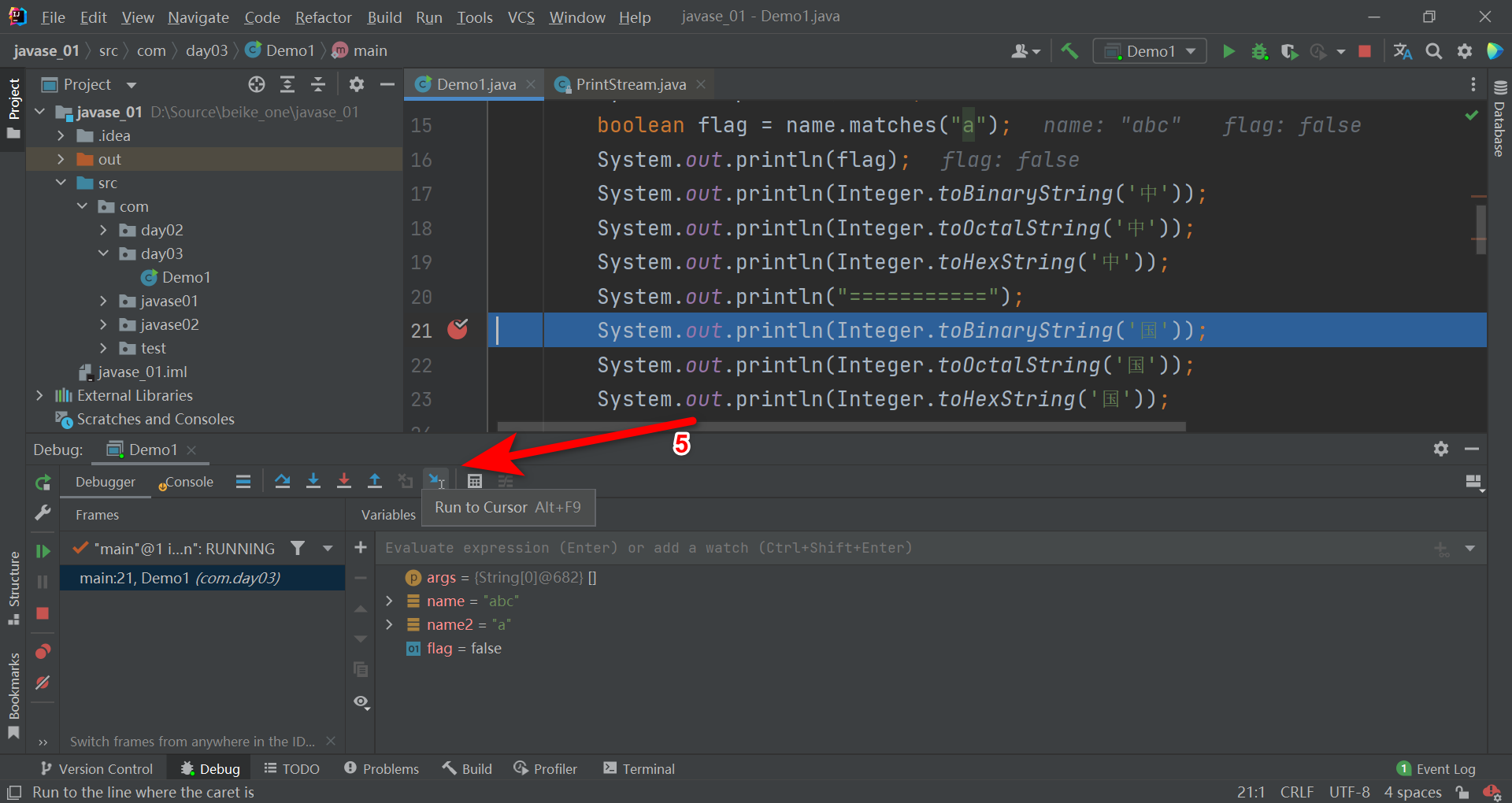Toggle show watches eye icon in variables

click(x=361, y=701)
